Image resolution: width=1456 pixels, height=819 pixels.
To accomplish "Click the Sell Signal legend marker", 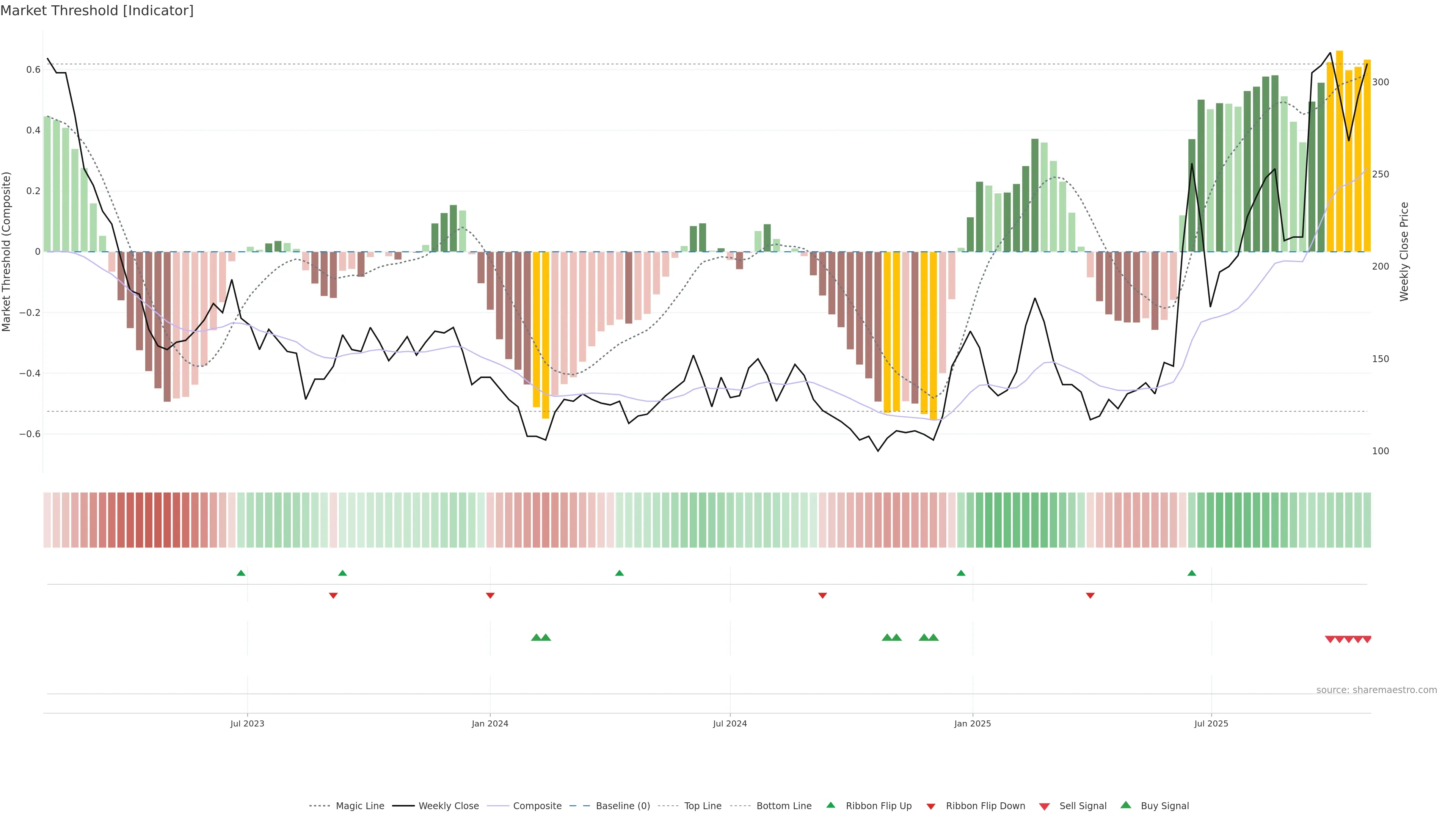I will coord(1045,806).
